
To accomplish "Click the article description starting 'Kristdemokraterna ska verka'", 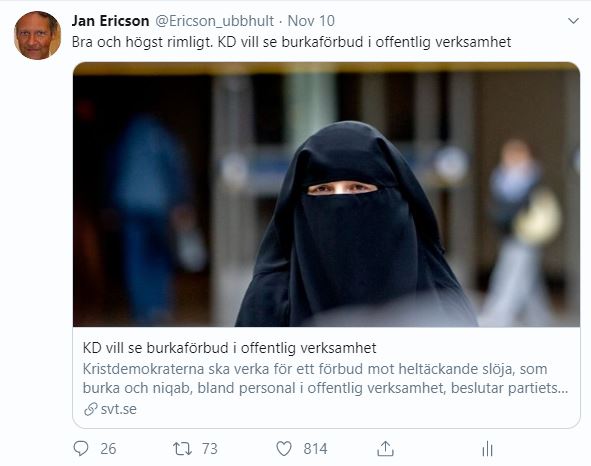I will pos(325,378).
